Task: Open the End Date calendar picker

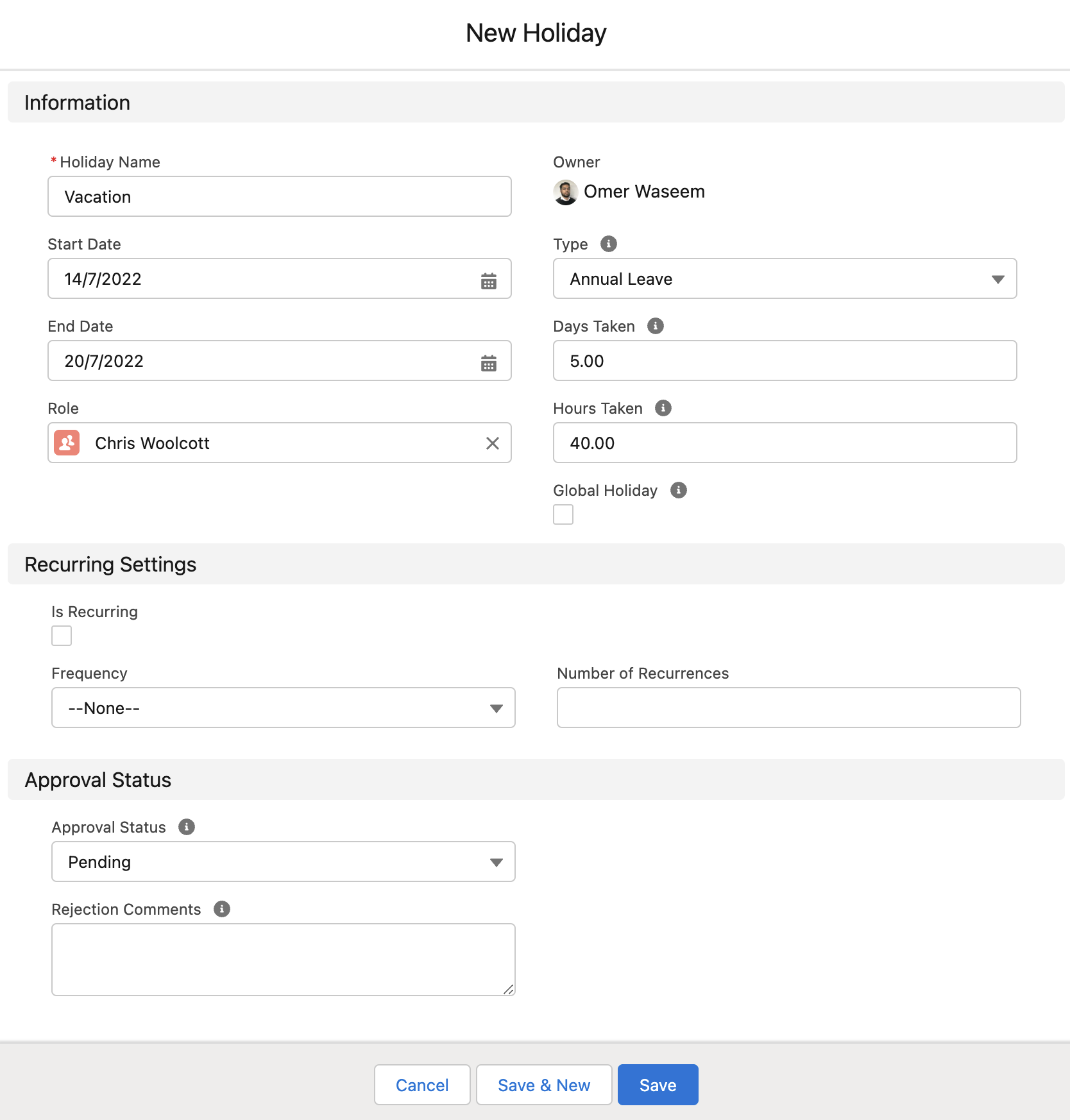Action: (488, 362)
